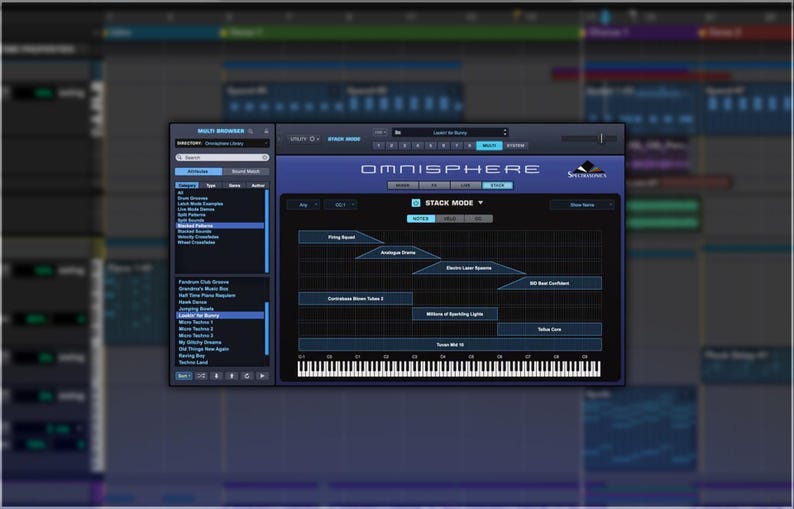
Task: Select the All category
Action: [x=220, y=192]
